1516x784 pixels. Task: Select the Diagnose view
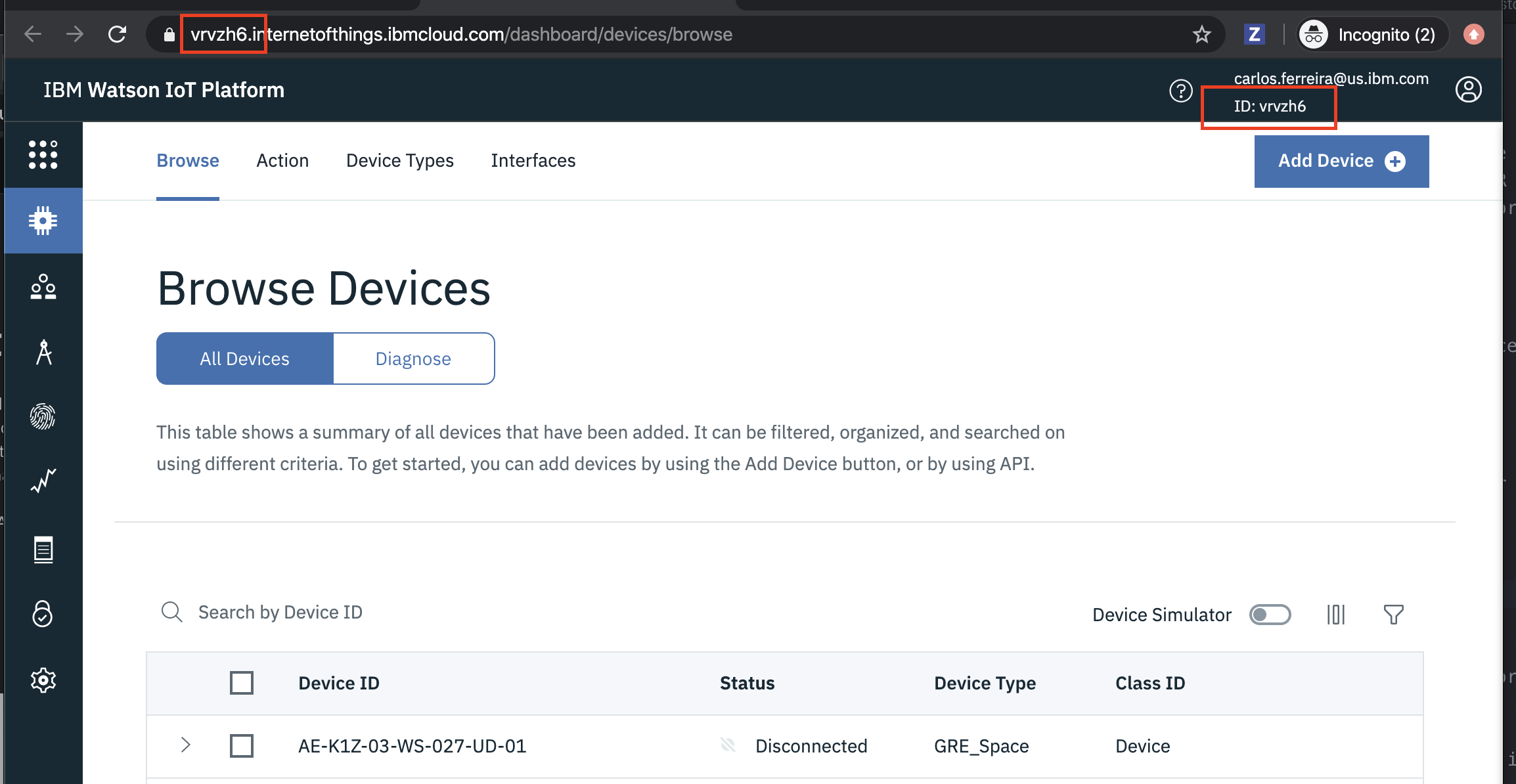pyautogui.click(x=414, y=359)
